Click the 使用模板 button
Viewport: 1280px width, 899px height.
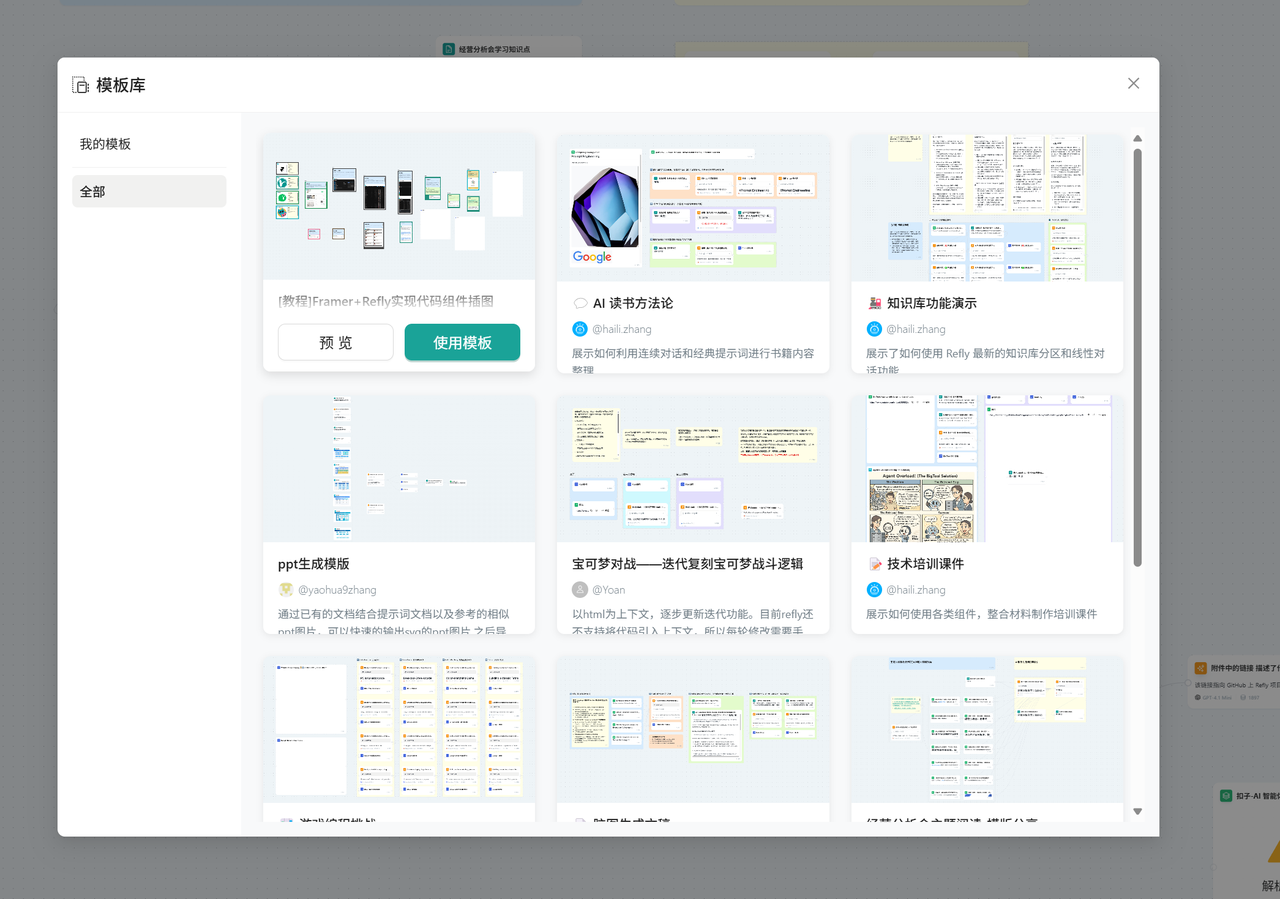(462, 342)
